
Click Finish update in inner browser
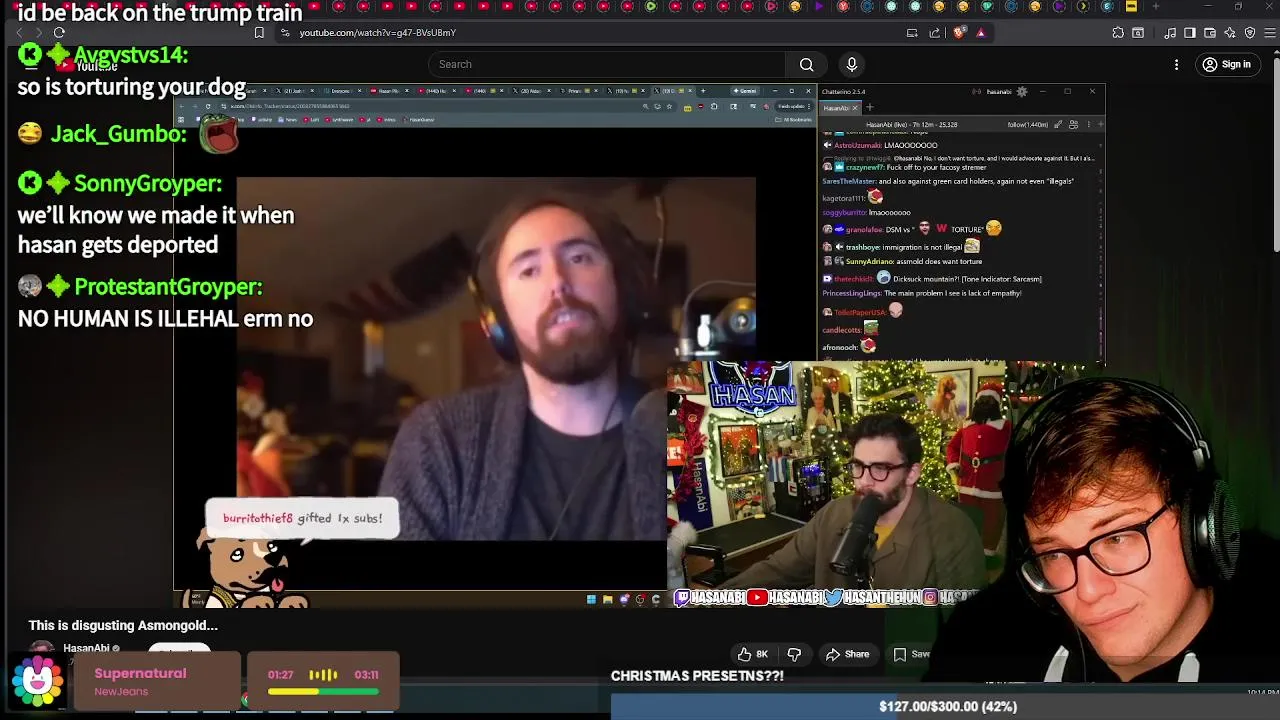[x=792, y=106]
